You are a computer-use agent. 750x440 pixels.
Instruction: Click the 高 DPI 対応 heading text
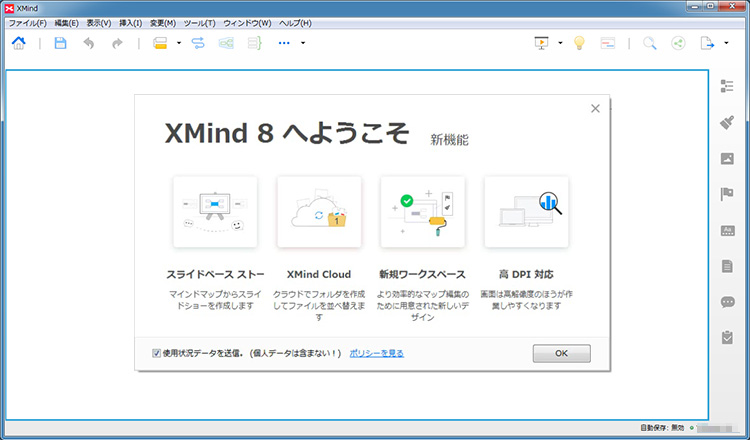point(526,275)
